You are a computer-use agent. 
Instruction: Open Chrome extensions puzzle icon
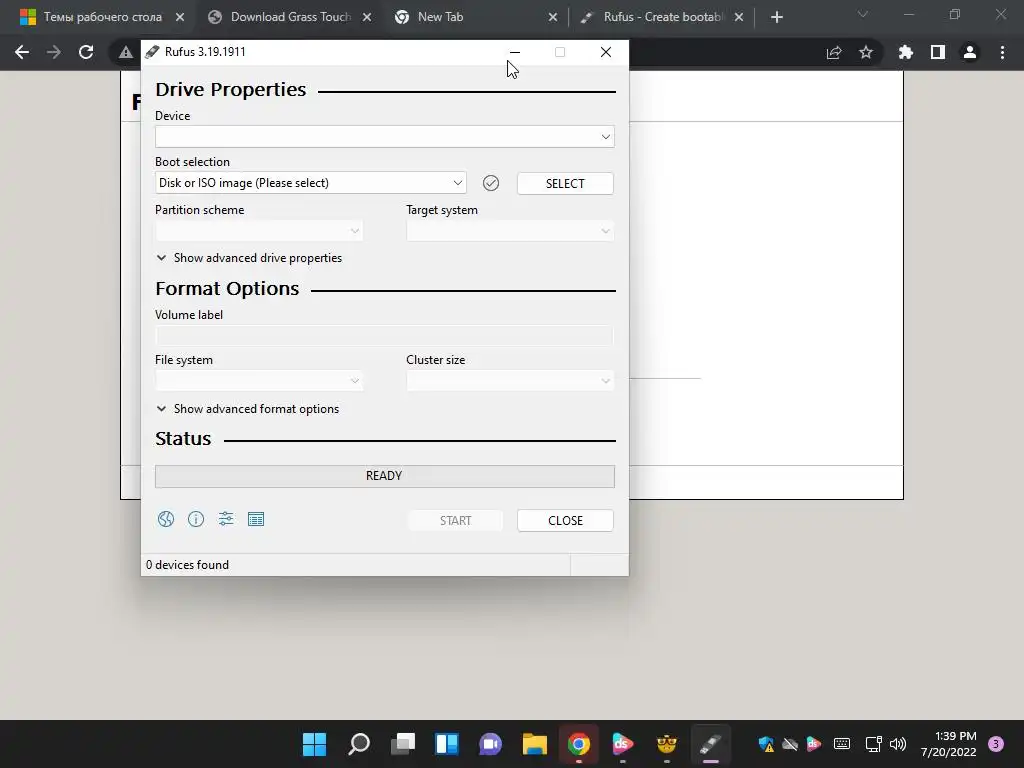(x=906, y=52)
